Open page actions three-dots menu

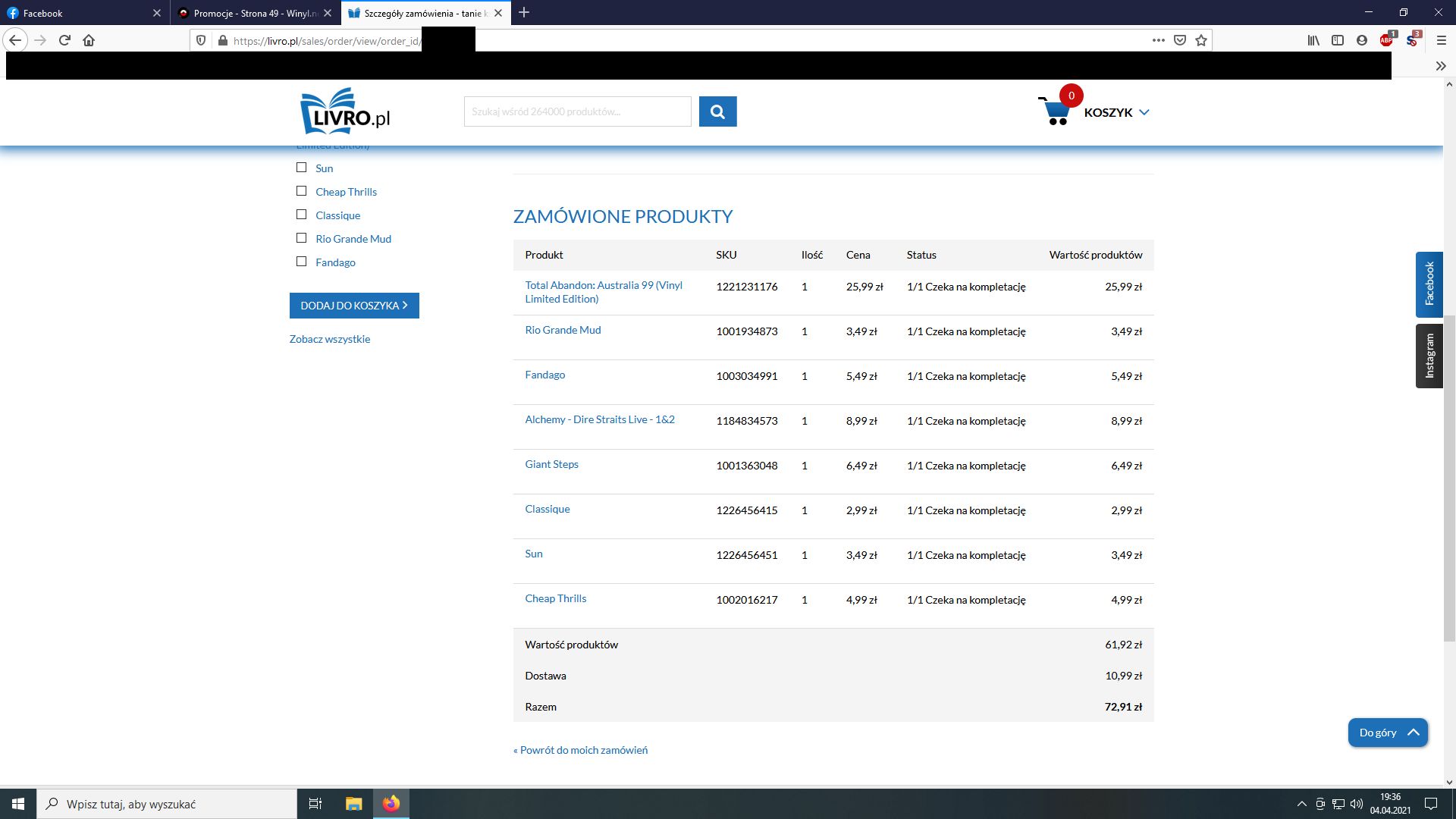1158,40
